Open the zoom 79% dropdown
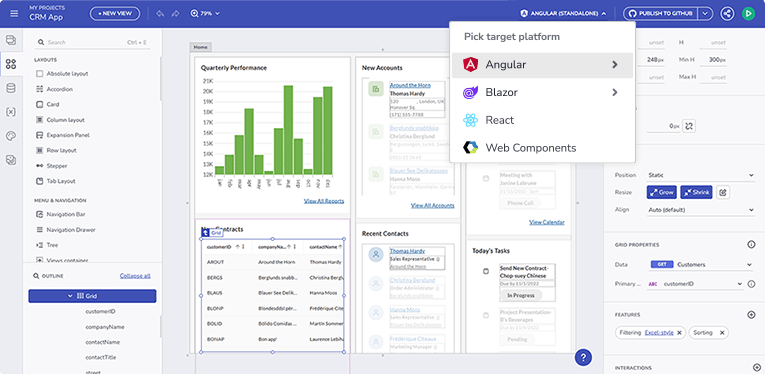Viewport: 768px width, 376px height. [x=205, y=13]
